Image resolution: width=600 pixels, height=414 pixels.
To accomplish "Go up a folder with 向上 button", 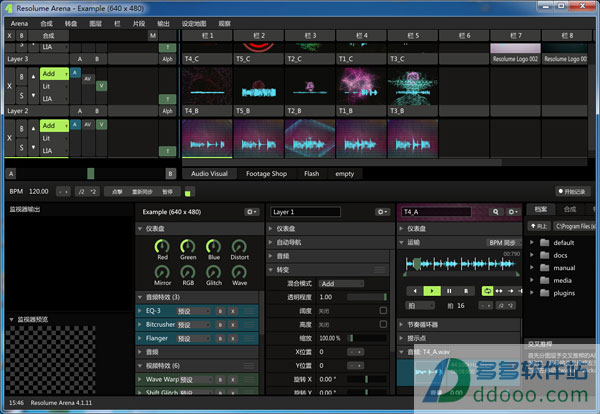I will pos(539,226).
